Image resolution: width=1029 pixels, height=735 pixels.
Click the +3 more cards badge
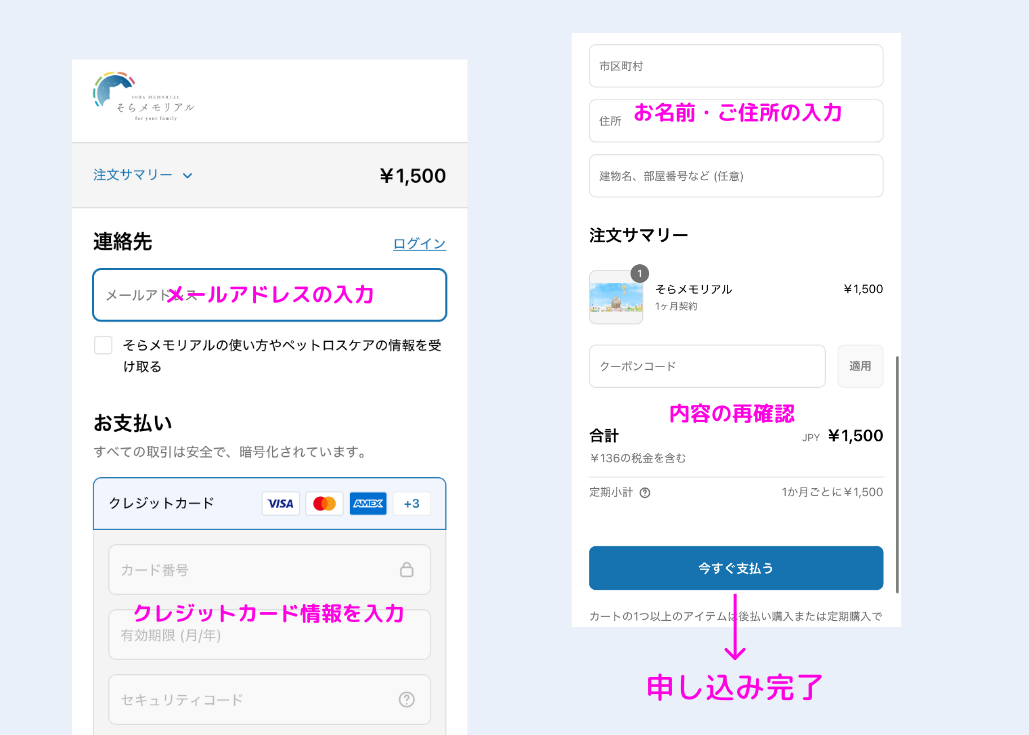(412, 503)
